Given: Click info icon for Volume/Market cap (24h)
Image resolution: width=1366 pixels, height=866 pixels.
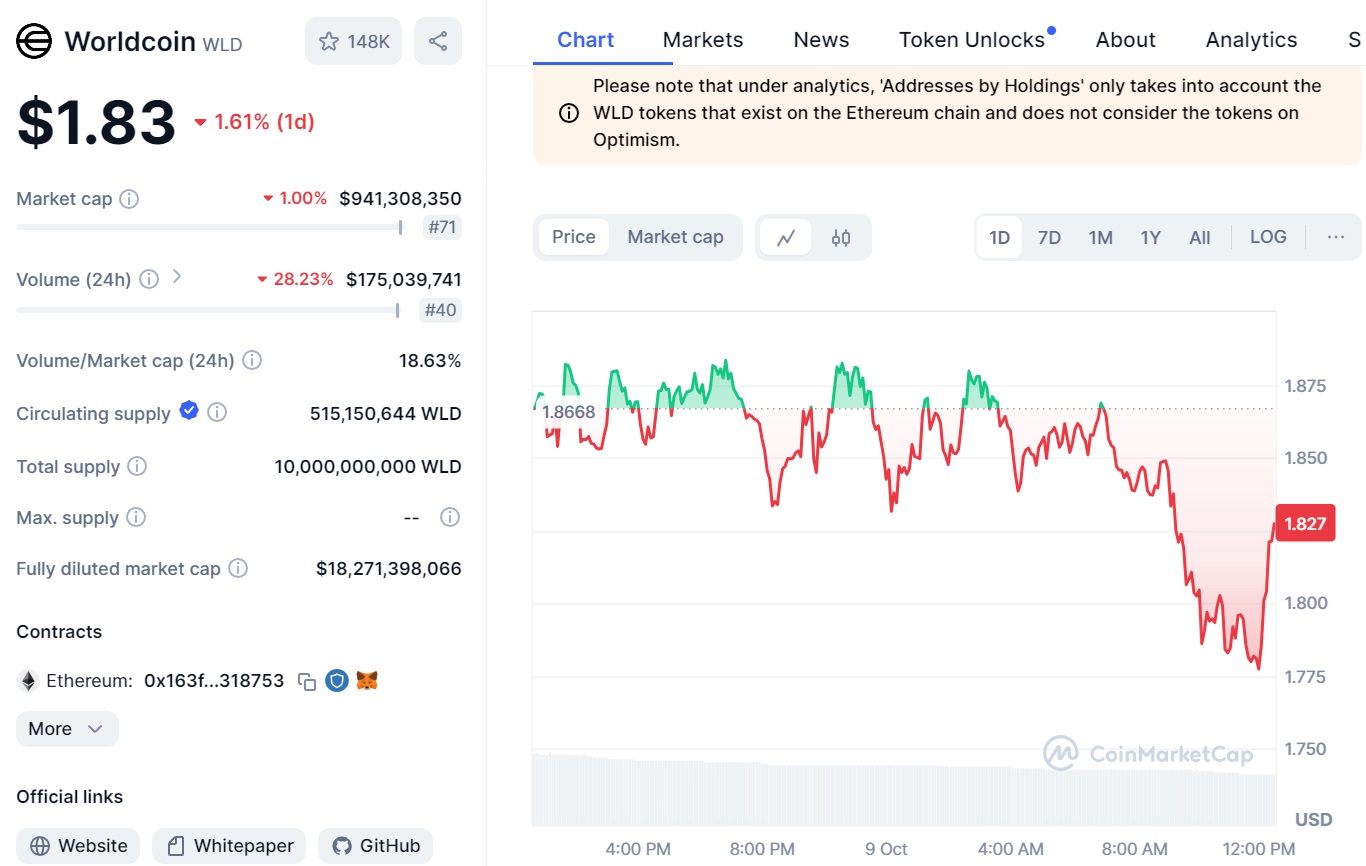Looking at the screenshot, I should pos(252,360).
